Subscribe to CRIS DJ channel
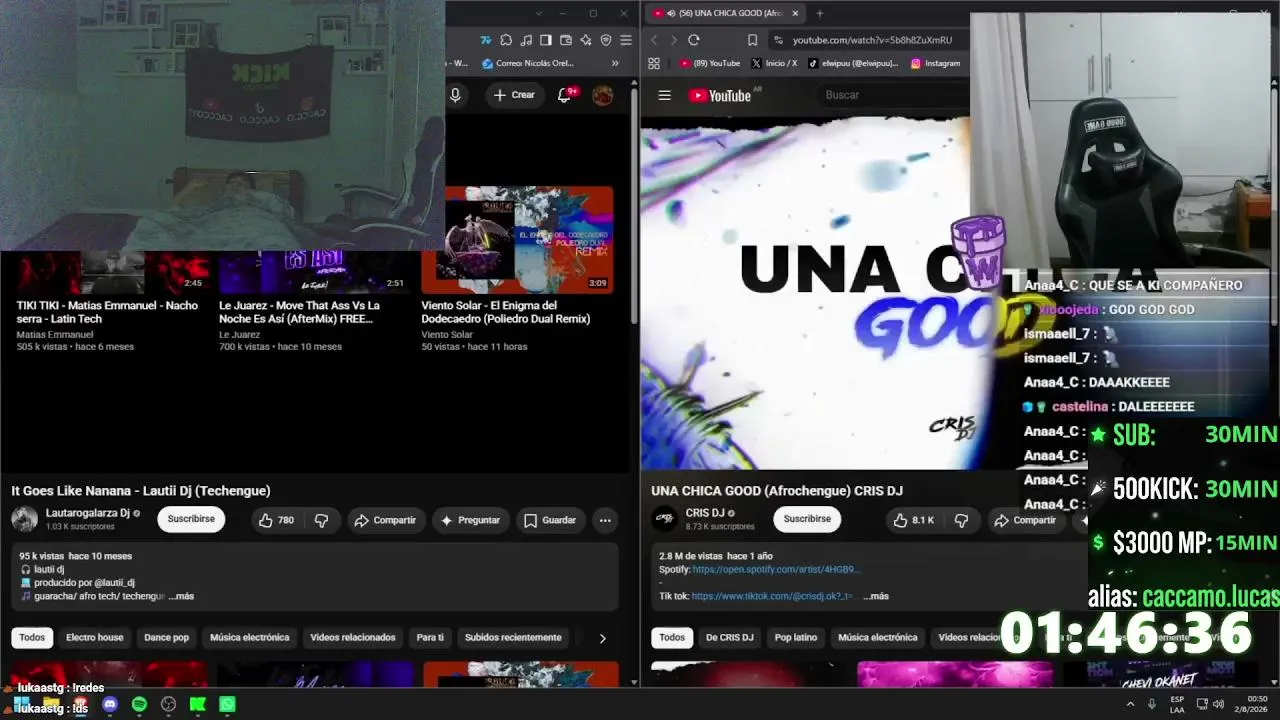Viewport: 1280px width, 720px height. tap(807, 519)
